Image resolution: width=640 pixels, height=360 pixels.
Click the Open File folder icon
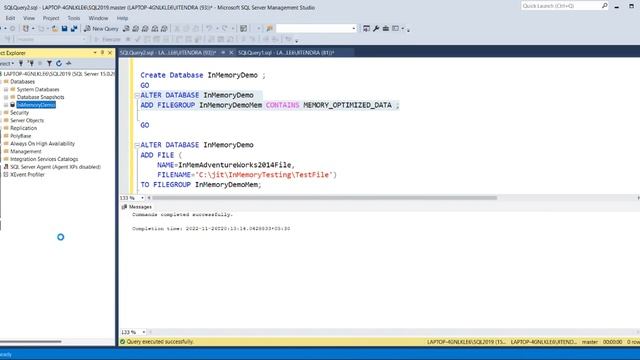[55, 29]
